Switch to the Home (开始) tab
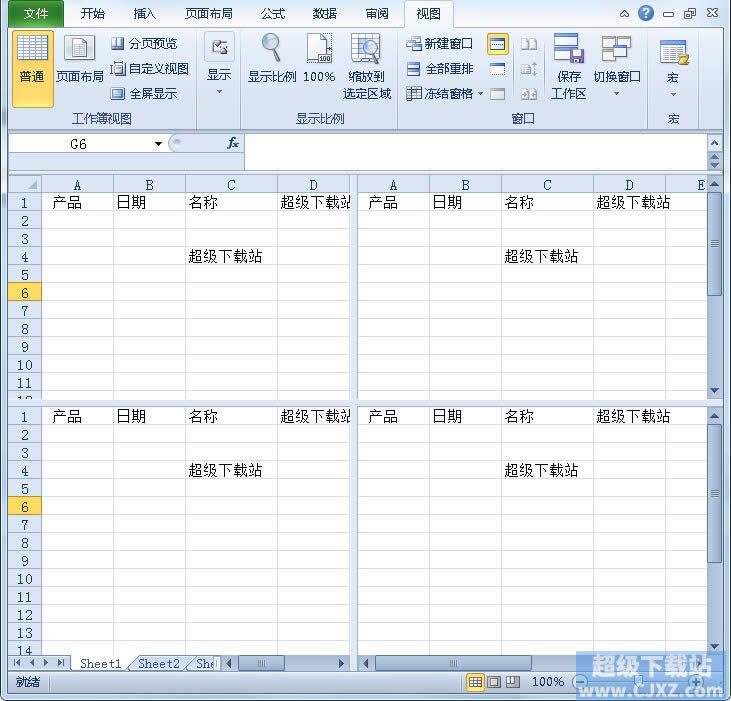This screenshot has width=731, height=701. 92,14
